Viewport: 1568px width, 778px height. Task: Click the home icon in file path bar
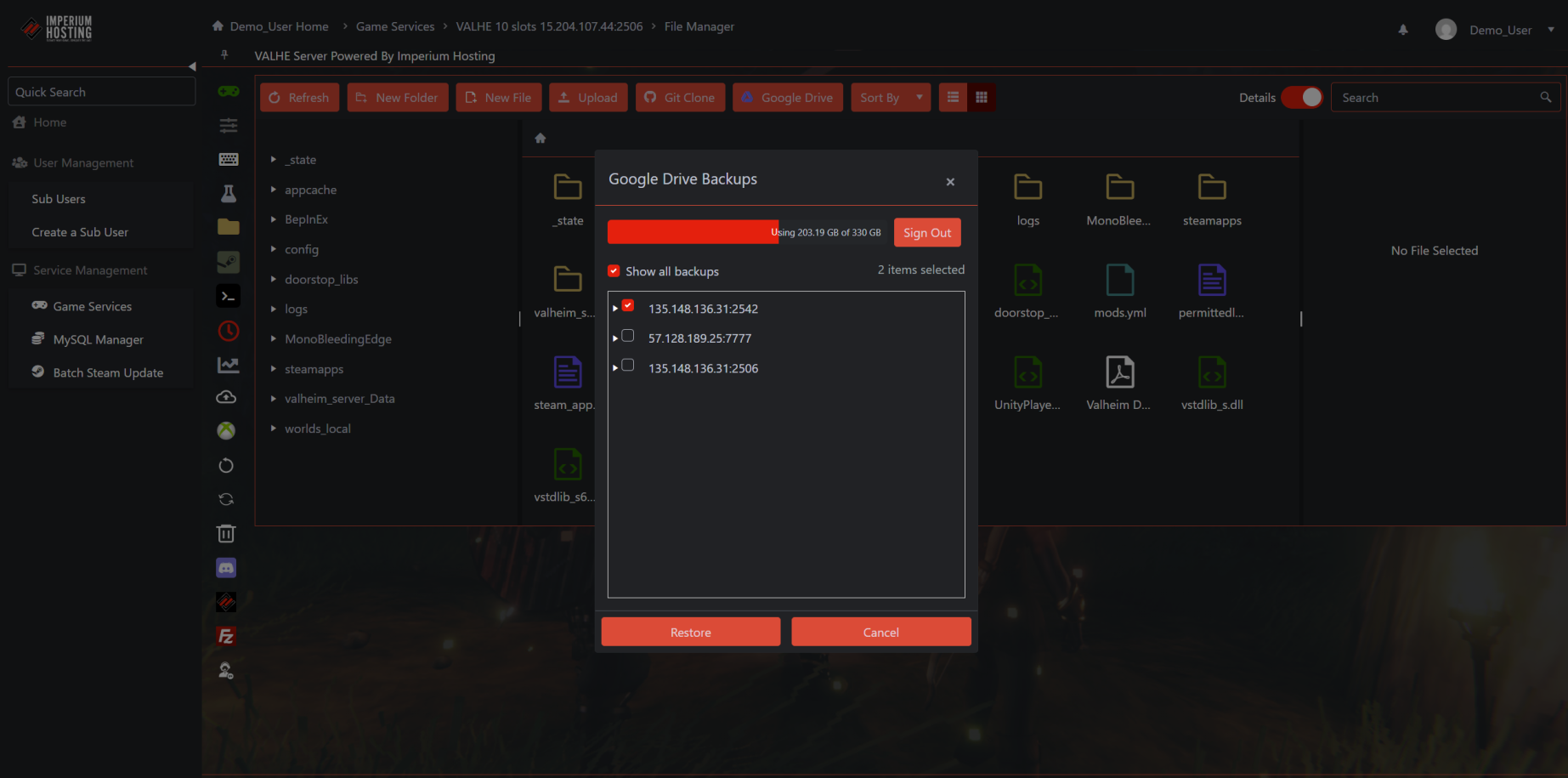point(540,138)
